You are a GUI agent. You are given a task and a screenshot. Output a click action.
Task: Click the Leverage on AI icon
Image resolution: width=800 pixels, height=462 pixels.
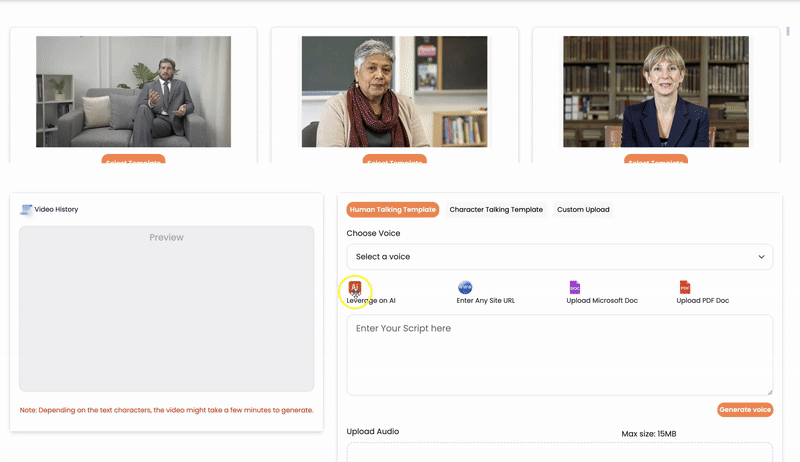[x=355, y=288]
